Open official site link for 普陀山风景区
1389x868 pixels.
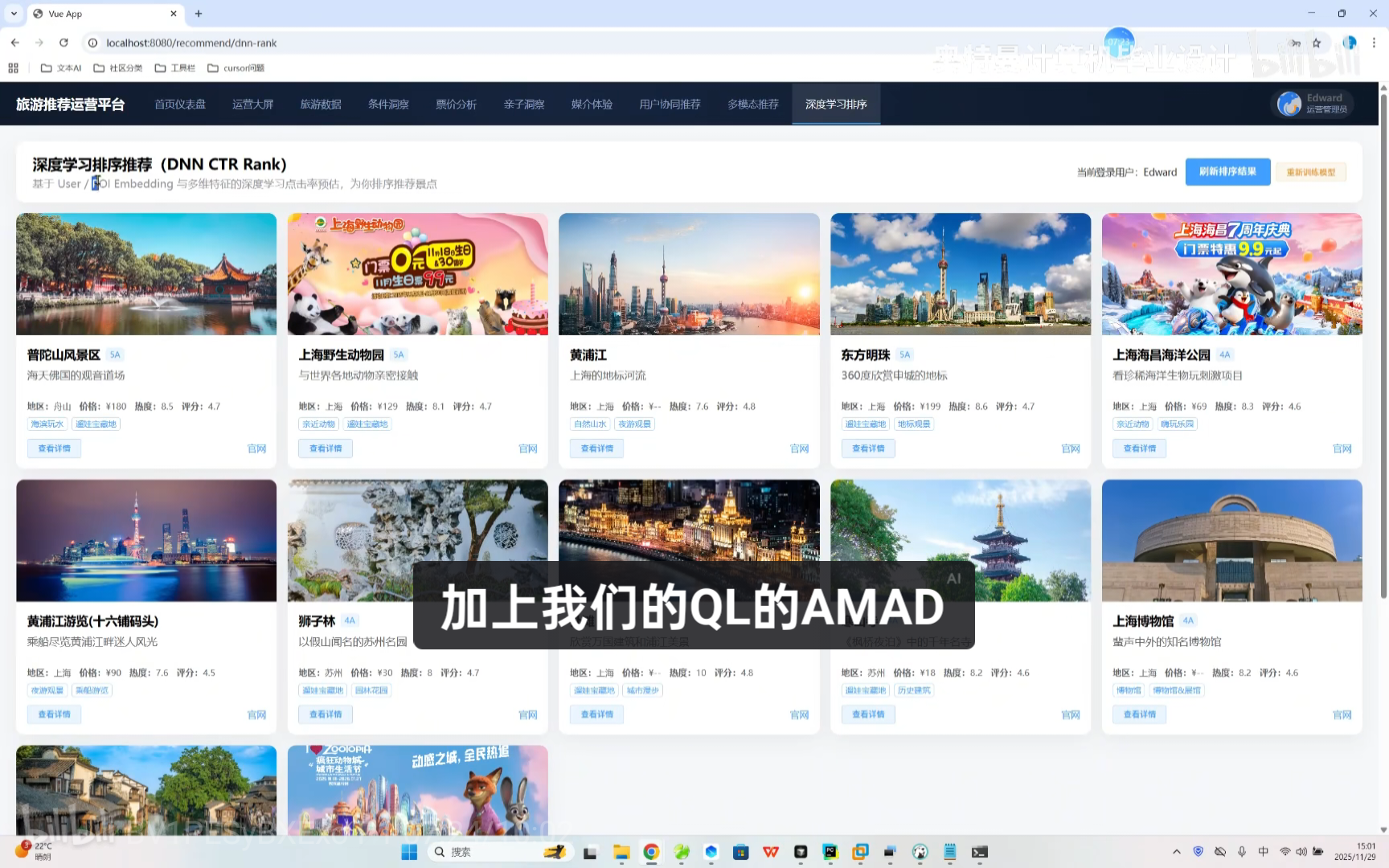[x=256, y=448]
